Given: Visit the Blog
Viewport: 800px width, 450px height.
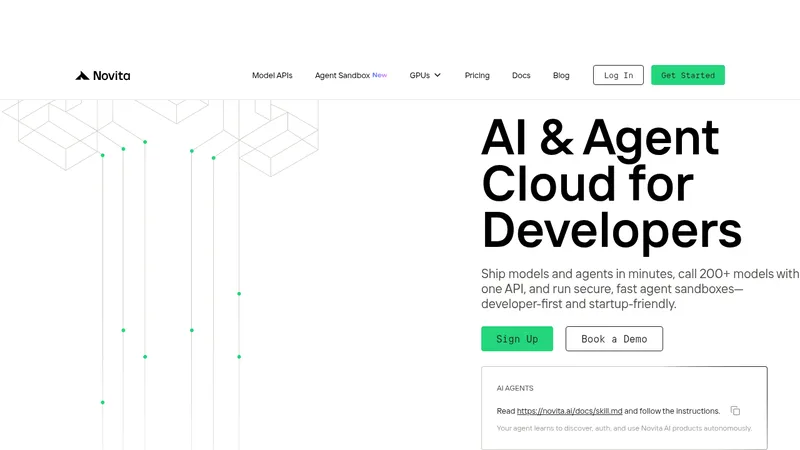Looking at the screenshot, I should point(561,75).
